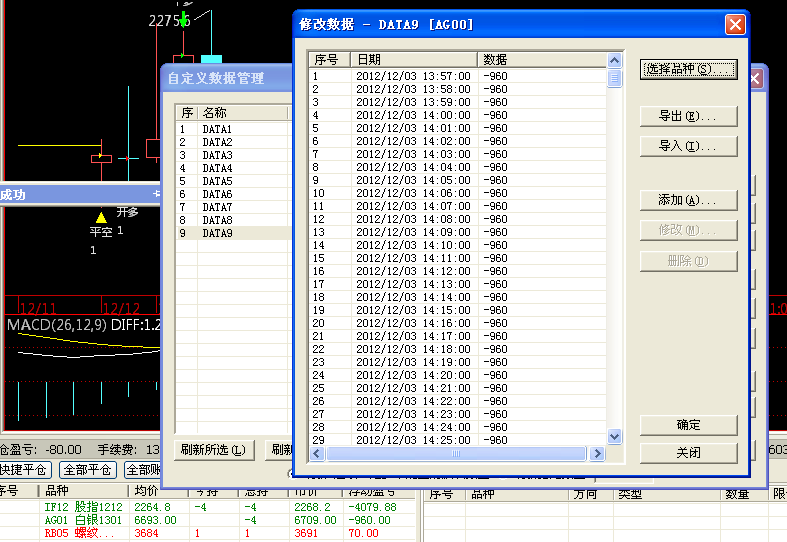Select DATA4 in custom data list

tap(233, 169)
